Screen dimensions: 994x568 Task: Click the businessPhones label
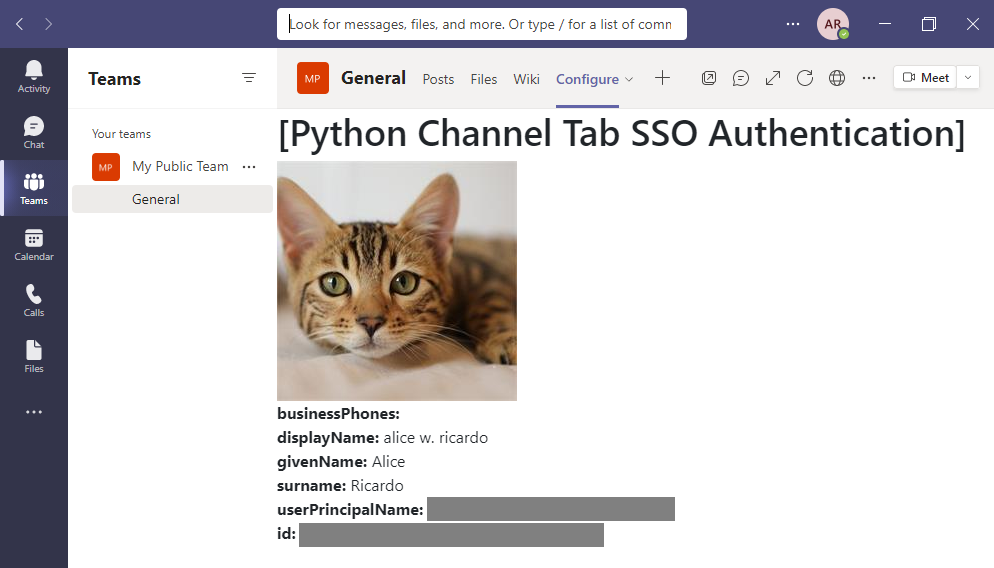(338, 414)
